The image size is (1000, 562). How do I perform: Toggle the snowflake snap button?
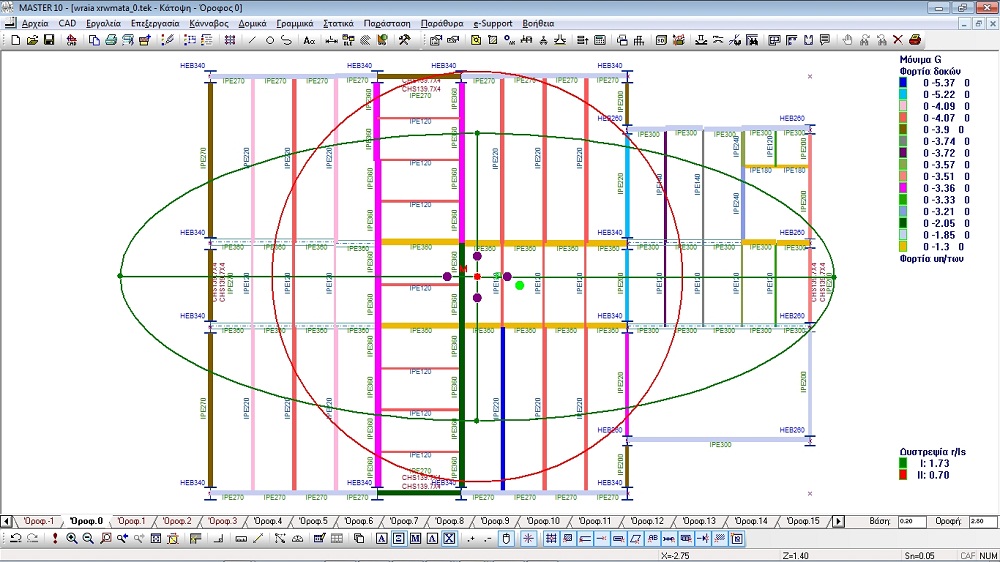528,538
